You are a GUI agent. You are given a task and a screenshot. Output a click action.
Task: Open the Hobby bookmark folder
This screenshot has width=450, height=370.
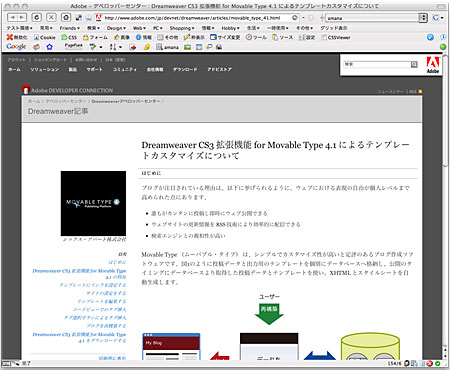coord(230,28)
